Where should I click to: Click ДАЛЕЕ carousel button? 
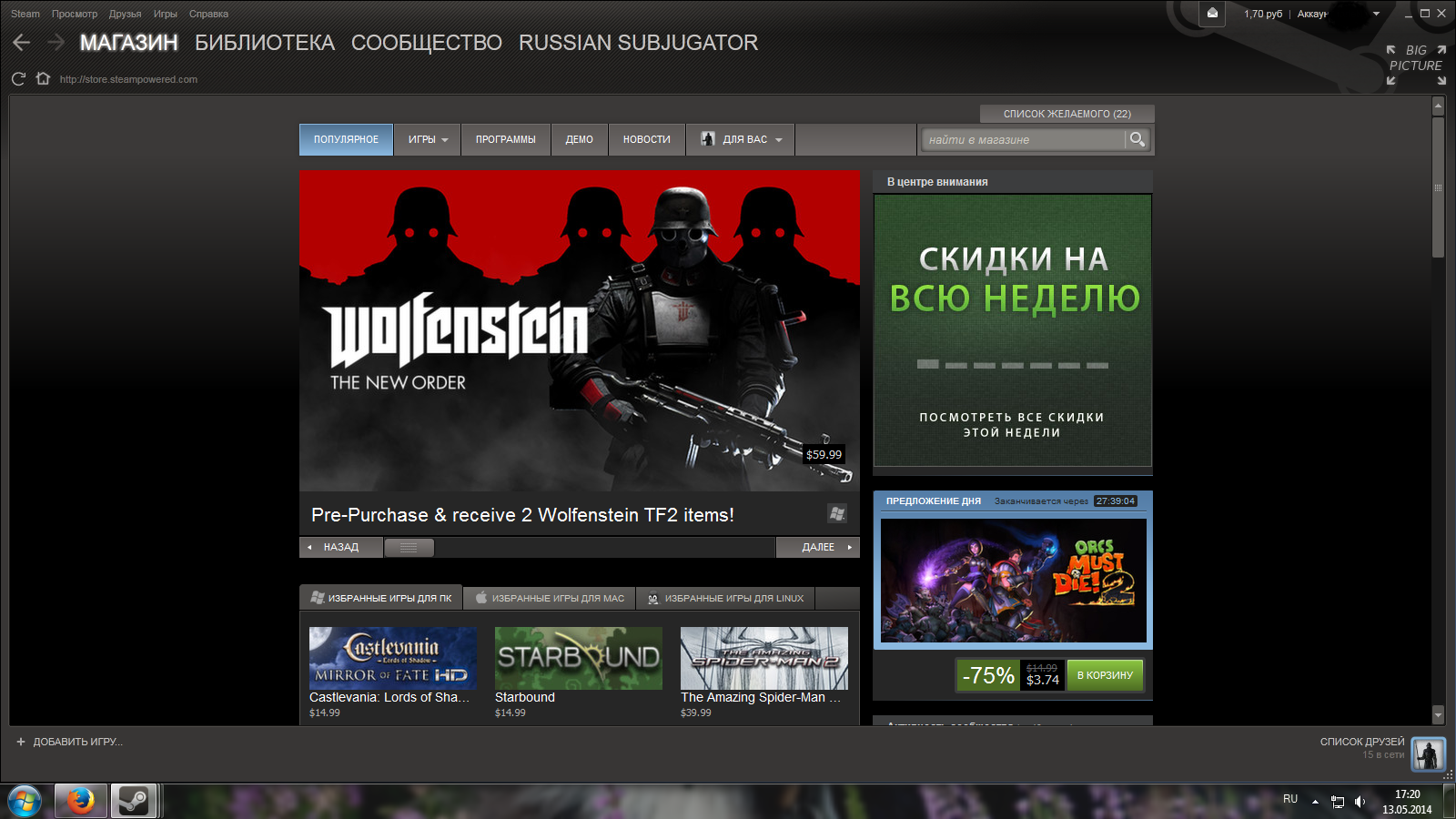point(818,547)
